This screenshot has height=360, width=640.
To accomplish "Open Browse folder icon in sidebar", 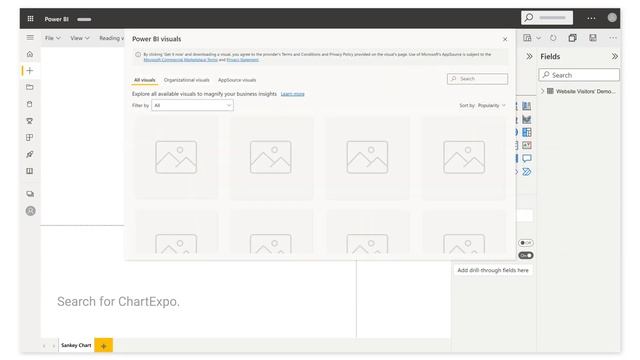I will [30, 87].
